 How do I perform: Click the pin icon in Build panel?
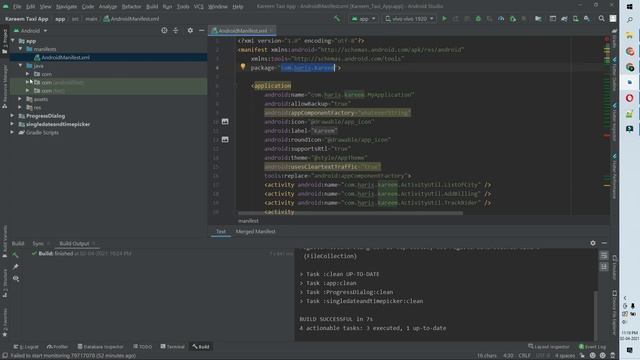[16, 267]
